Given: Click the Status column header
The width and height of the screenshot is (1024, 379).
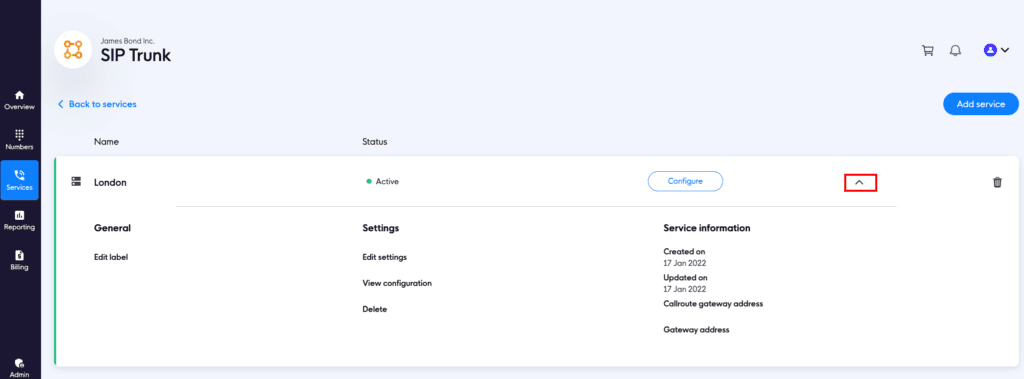Looking at the screenshot, I should point(375,142).
